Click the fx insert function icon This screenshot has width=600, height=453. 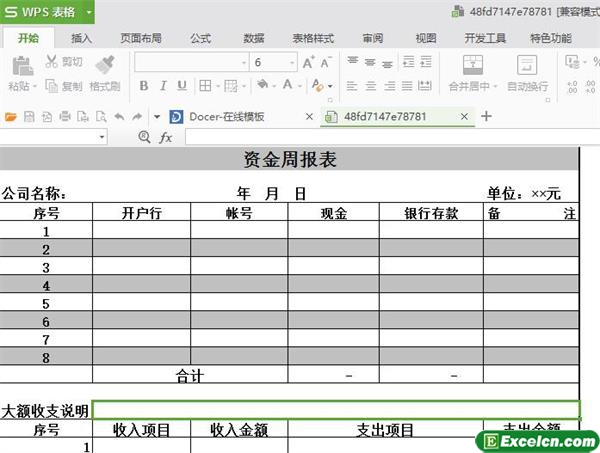tap(165, 137)
